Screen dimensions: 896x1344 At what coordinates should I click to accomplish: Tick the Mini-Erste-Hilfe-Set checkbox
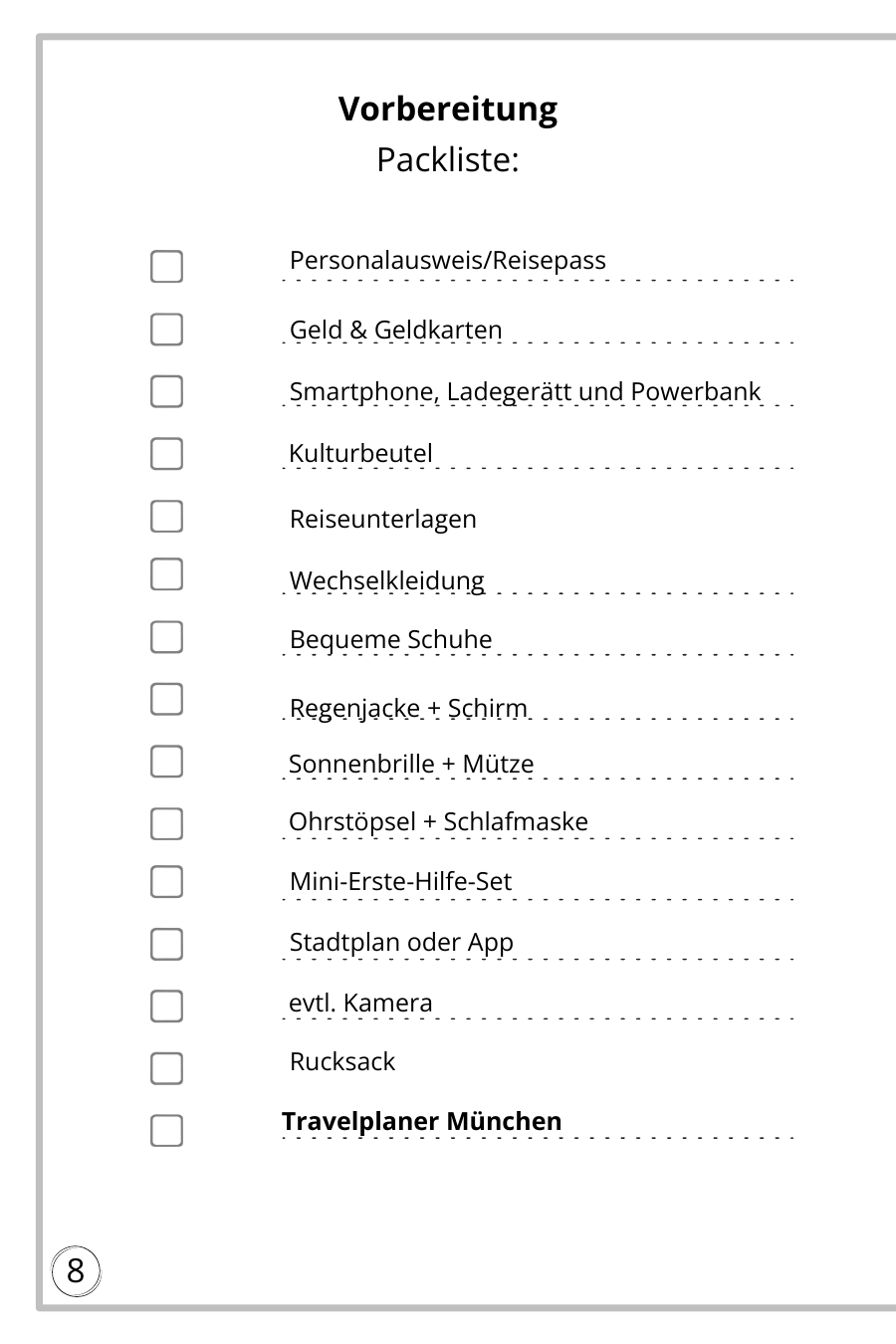click(166, 882)
